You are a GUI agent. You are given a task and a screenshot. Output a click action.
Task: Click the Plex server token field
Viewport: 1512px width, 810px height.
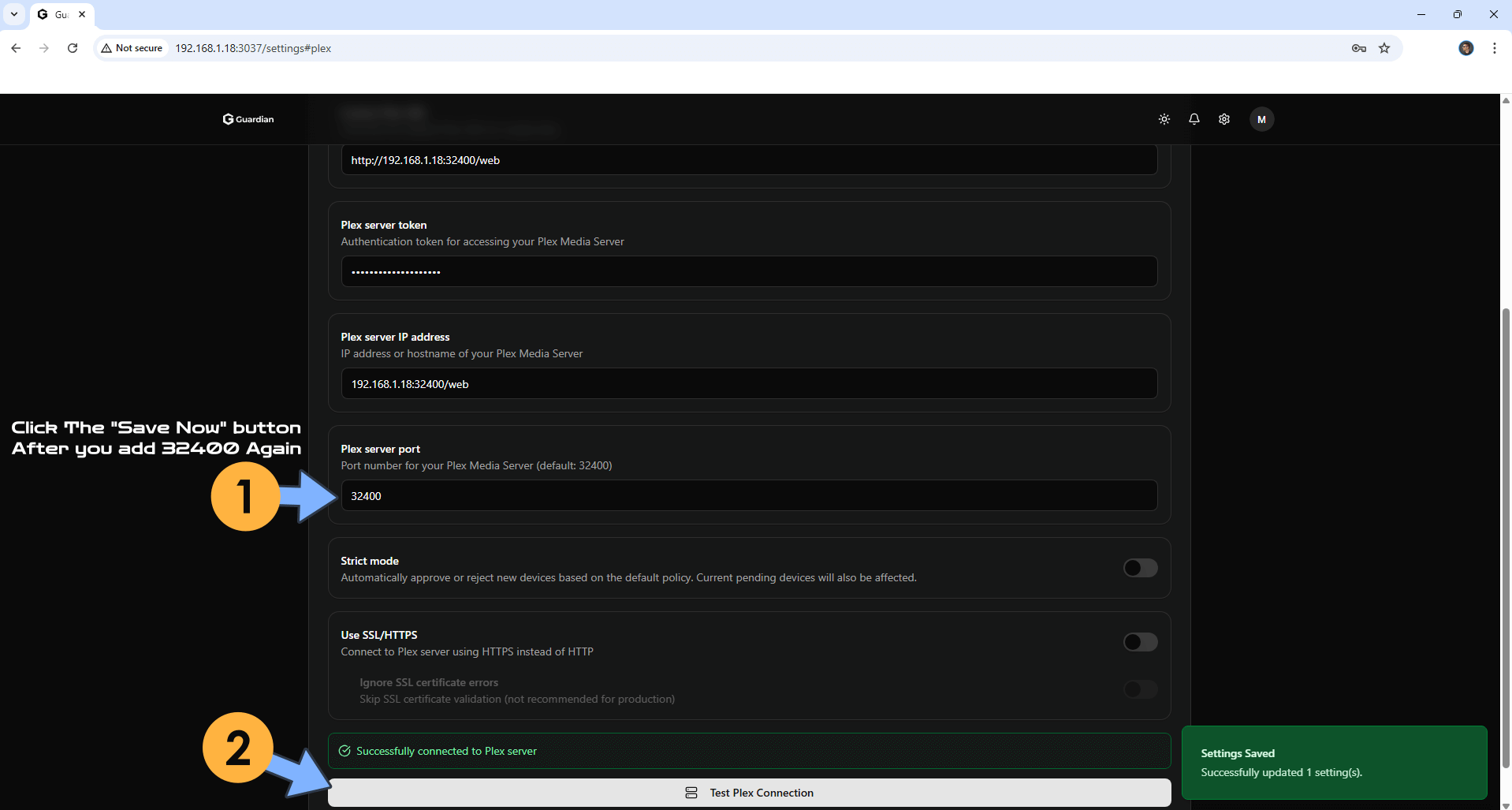[749, 271]
